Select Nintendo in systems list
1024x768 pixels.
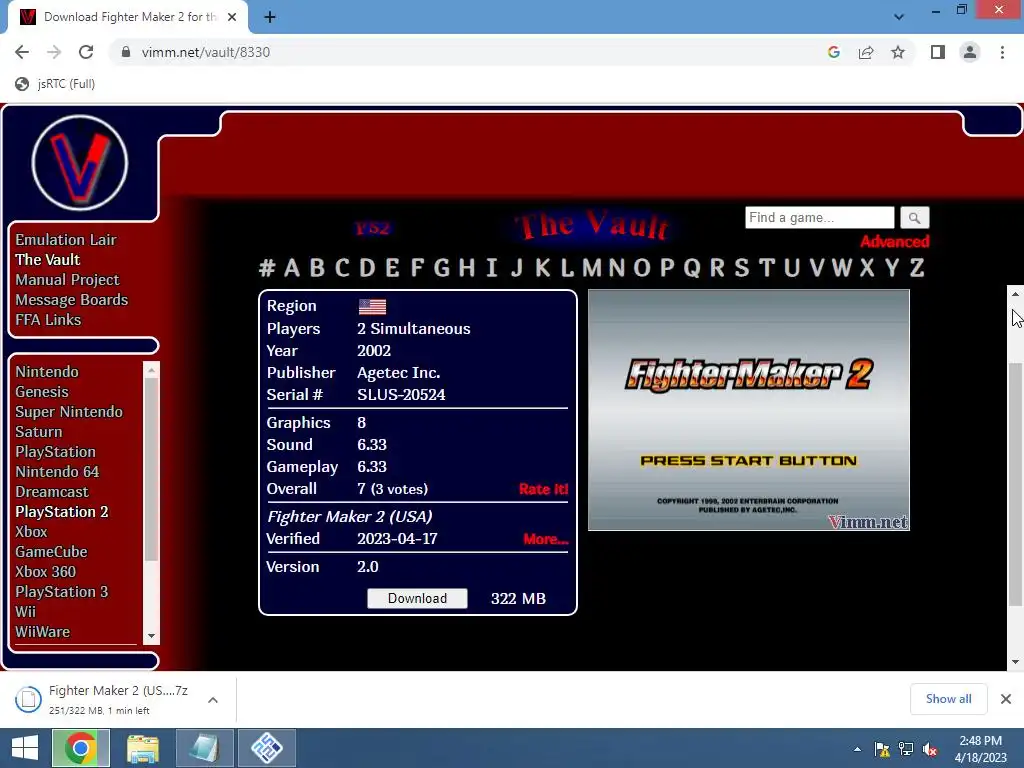coord(47,372)
